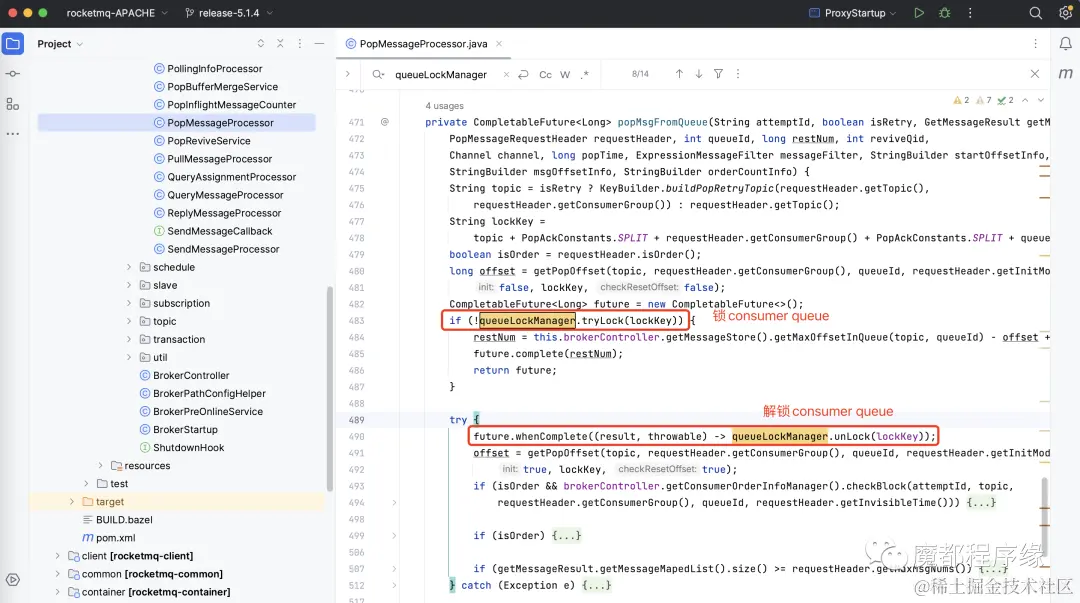The image size is (1080, 603).
Task: Open BrokerStartup class
Action: point(185,429)
